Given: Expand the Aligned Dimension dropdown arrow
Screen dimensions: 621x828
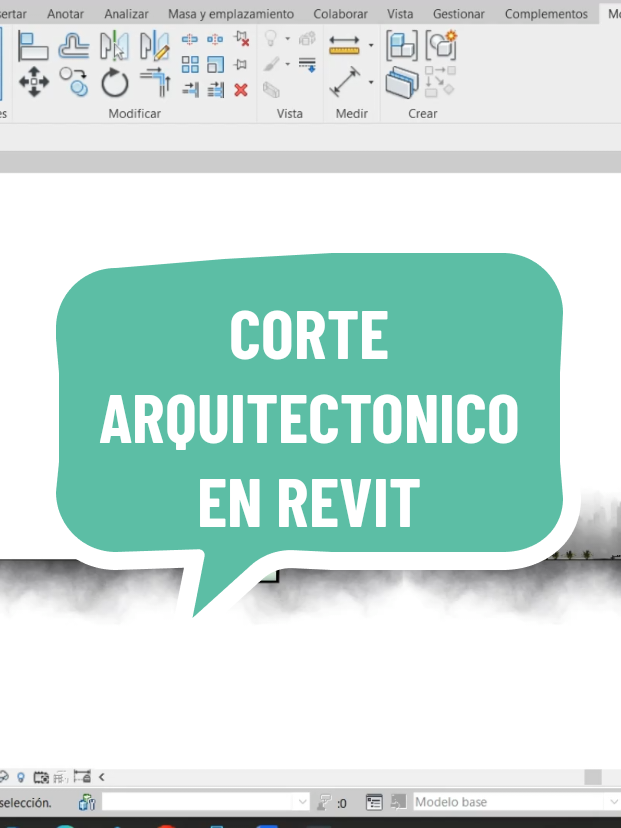Looking at the screenshot, I should (x=371, y=82).
